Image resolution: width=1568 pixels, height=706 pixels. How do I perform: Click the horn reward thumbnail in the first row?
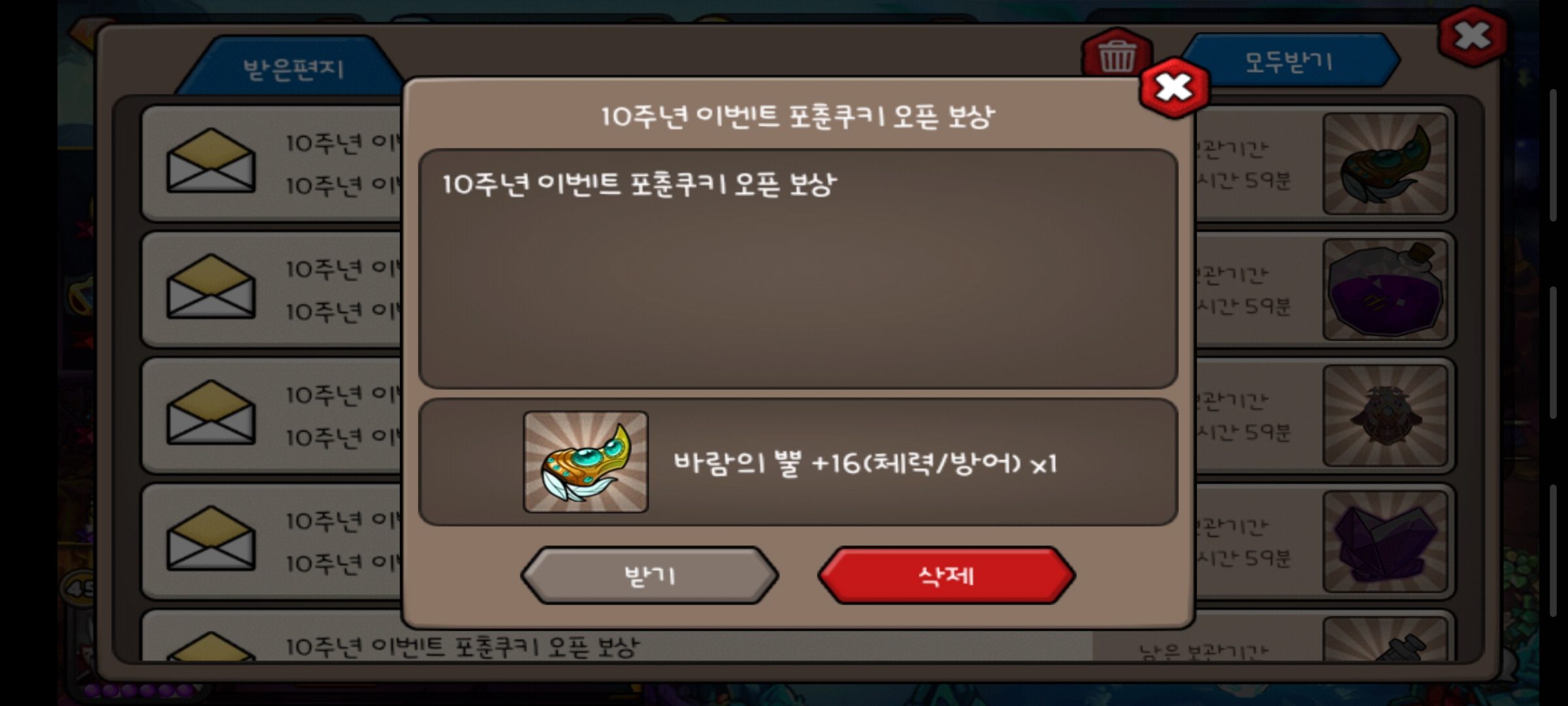pos(1385,163)
